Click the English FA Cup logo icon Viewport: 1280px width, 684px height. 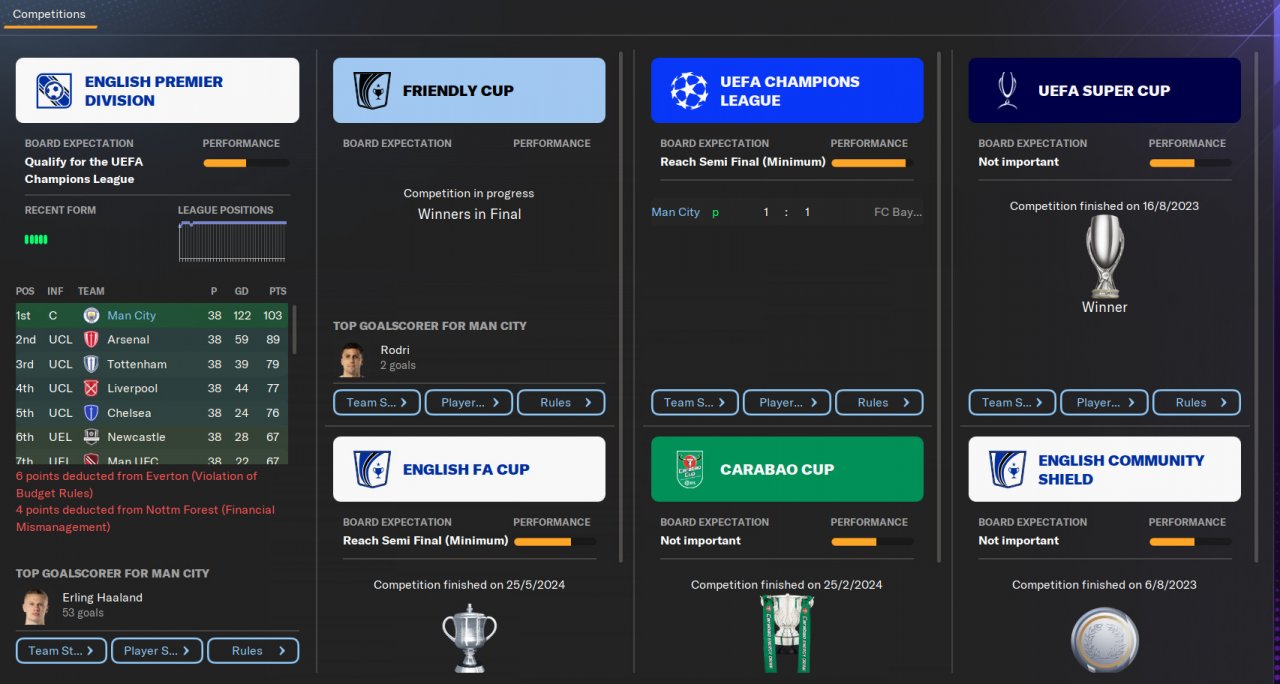coord(371,469)
